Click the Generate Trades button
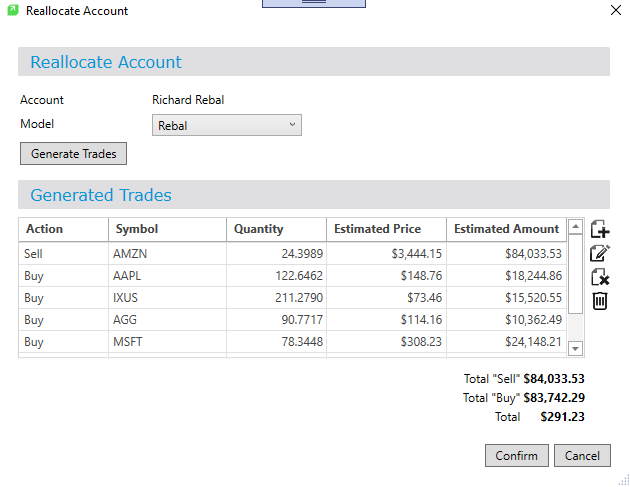The width and height of the screenshot is (630, 487). coord(74,153)
